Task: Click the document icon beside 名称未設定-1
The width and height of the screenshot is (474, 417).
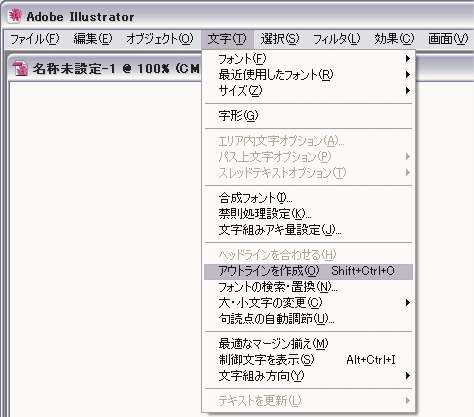Action: point(20,68)
